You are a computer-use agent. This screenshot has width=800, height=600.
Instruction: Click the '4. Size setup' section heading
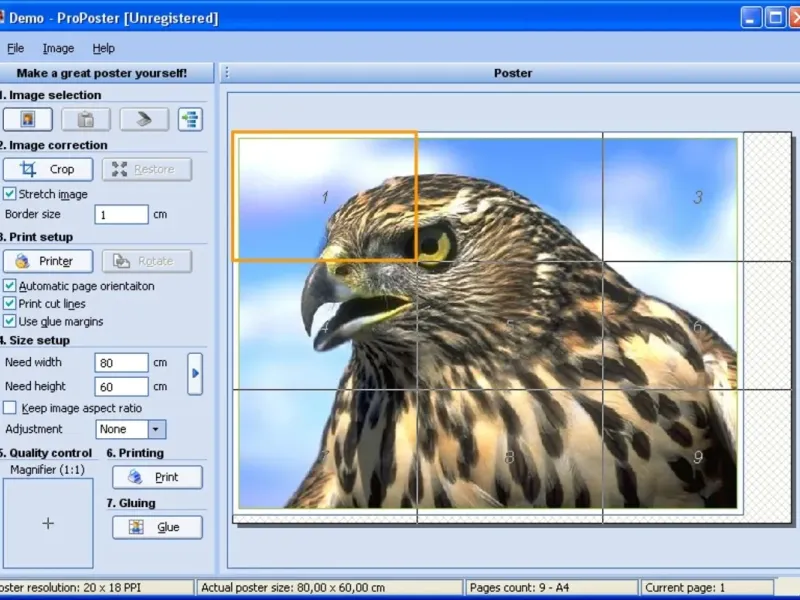click(35, 340)
